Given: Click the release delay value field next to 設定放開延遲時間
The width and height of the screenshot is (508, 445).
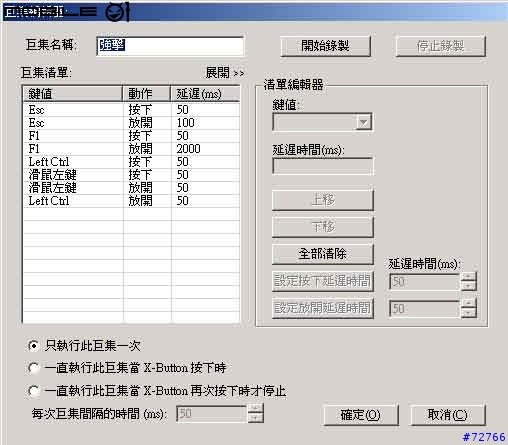Looking at the screenshot, I should click(425, 309).
